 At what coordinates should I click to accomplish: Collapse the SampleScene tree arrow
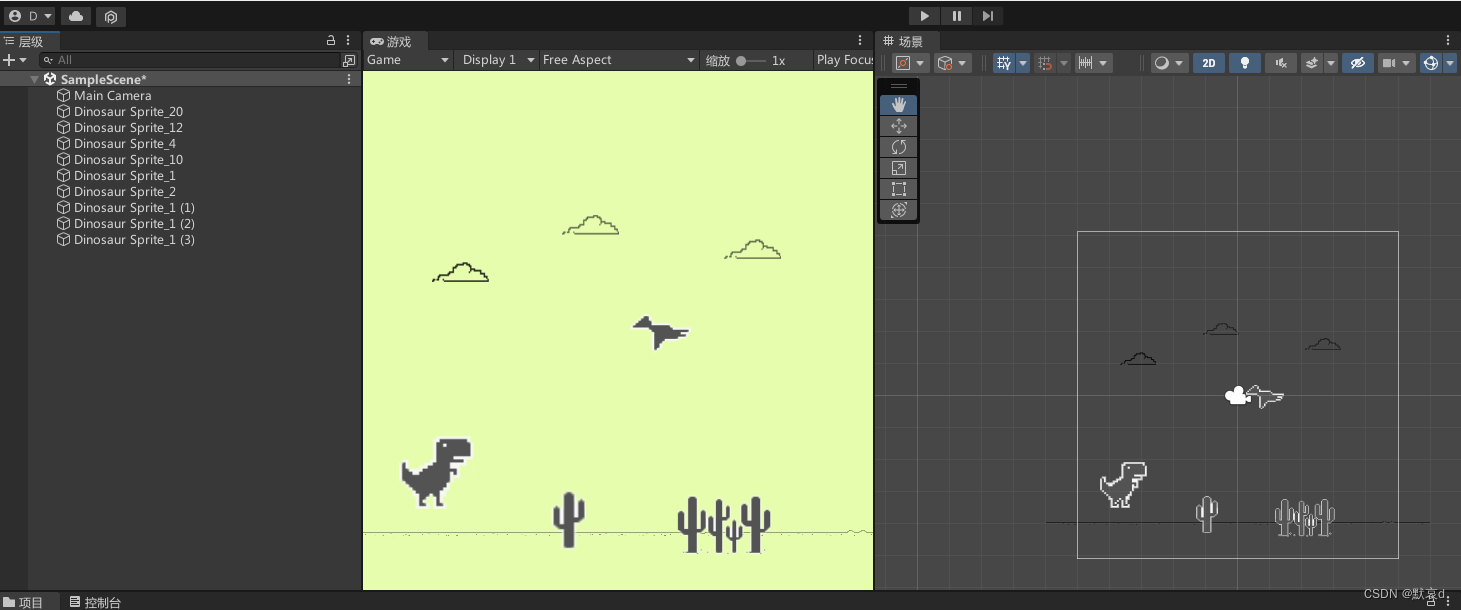[x=35, y=79]
